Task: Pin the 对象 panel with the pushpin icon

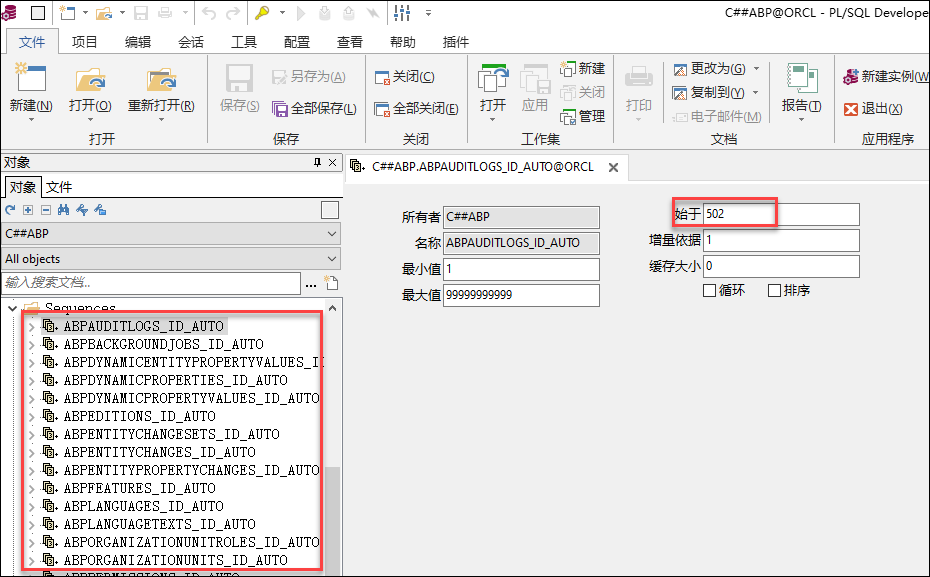Action: [x=317, y=162]
